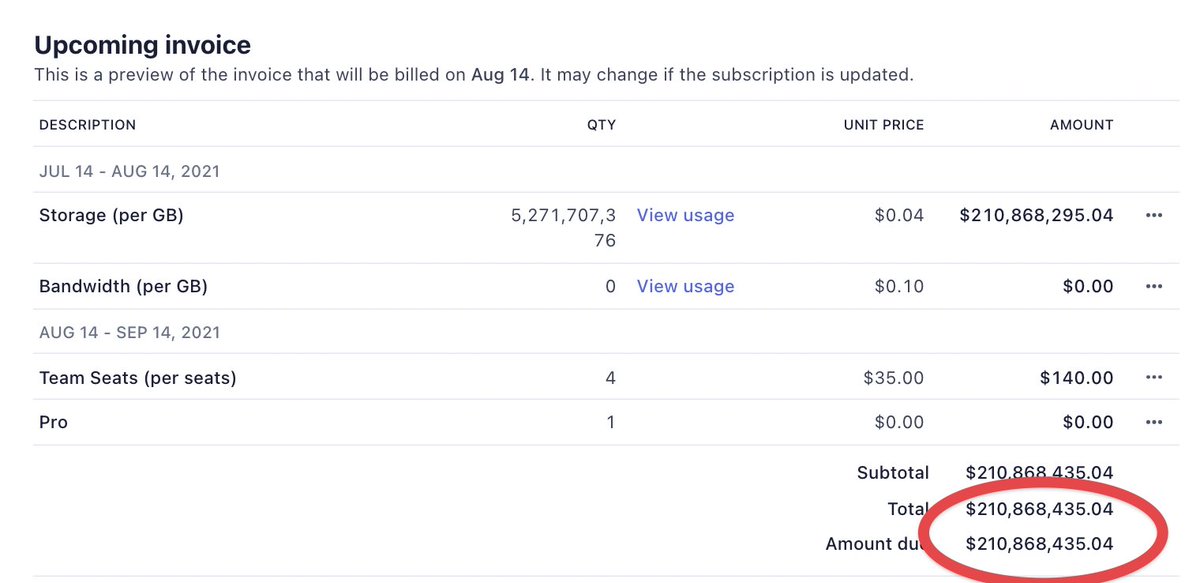Image resolution: width=1200 pixels, height=583 pixels.
Task: Click the $35.00 Team Seats unit price
Action: click(x=893, y=378)
